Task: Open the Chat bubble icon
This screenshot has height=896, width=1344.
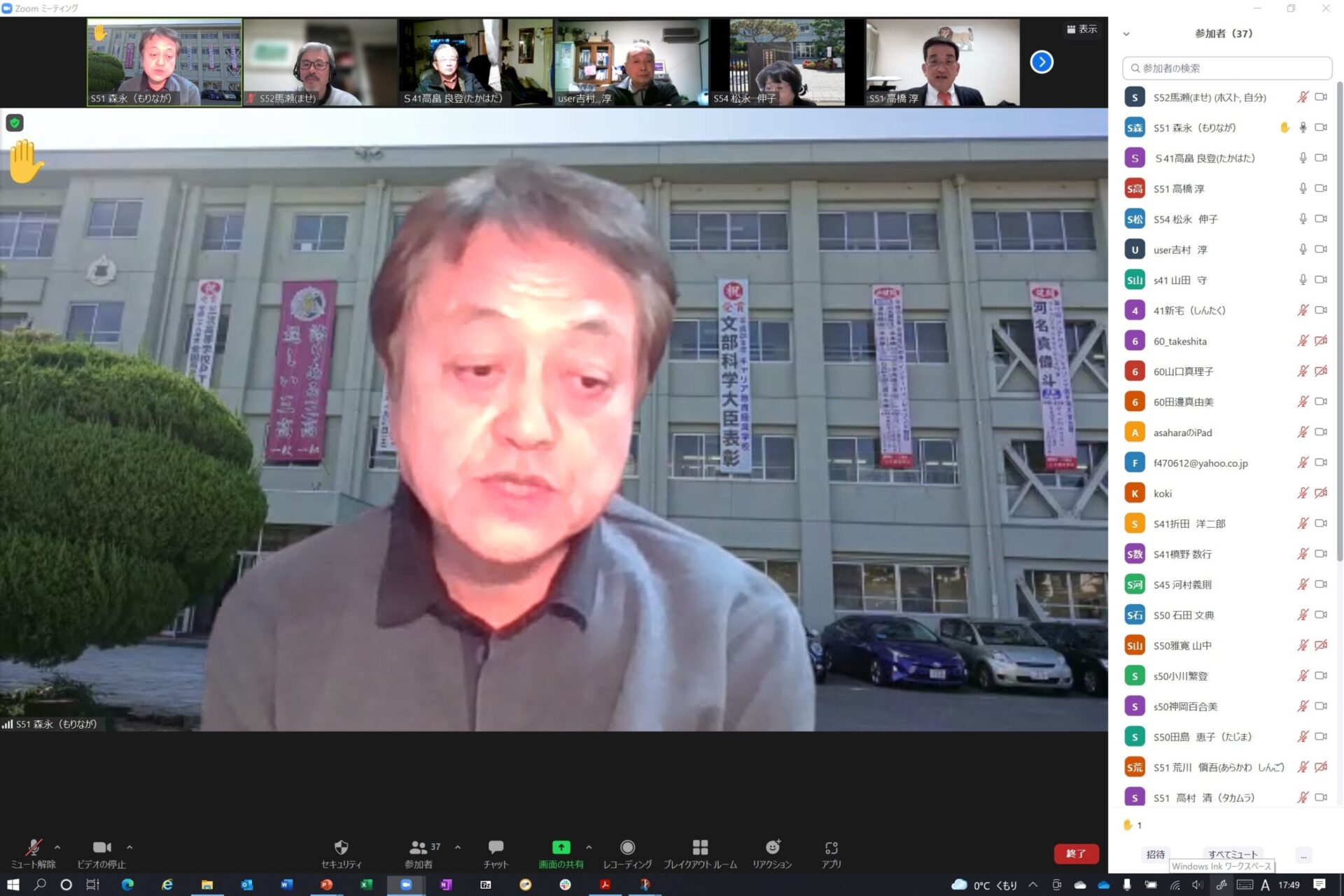Action: point(496,848)
